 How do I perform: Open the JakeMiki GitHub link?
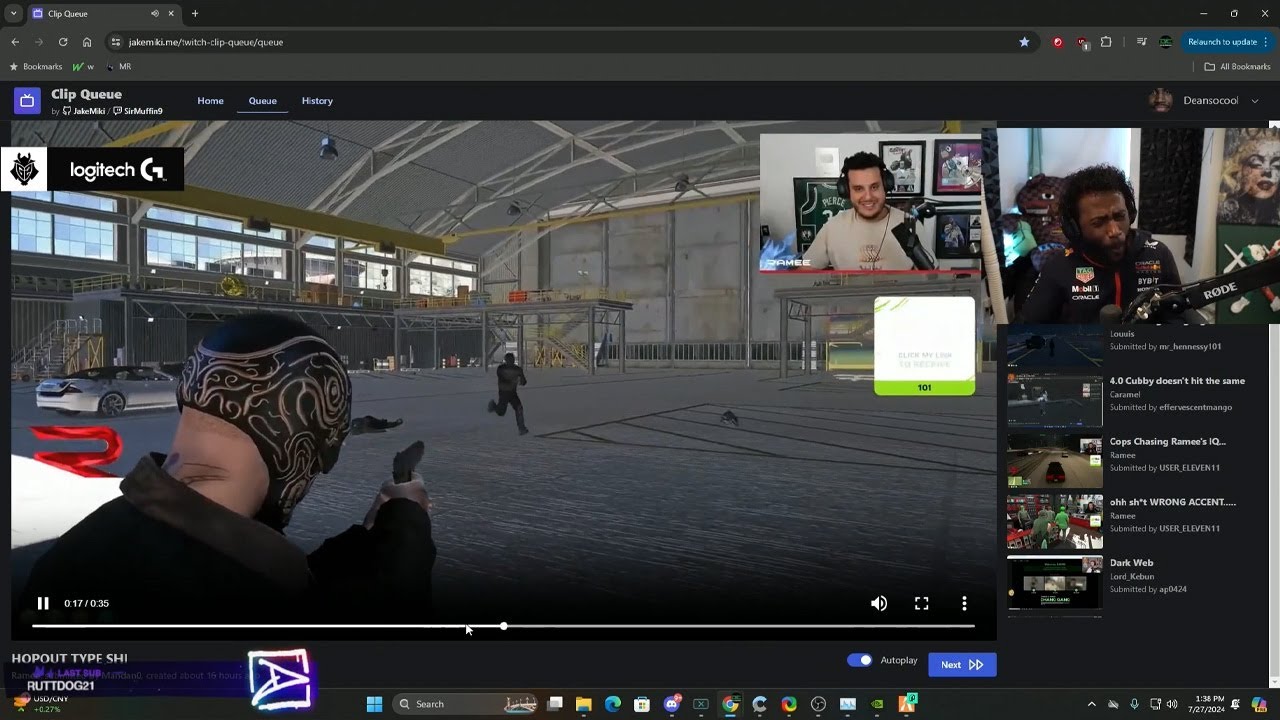coord(85,111)
